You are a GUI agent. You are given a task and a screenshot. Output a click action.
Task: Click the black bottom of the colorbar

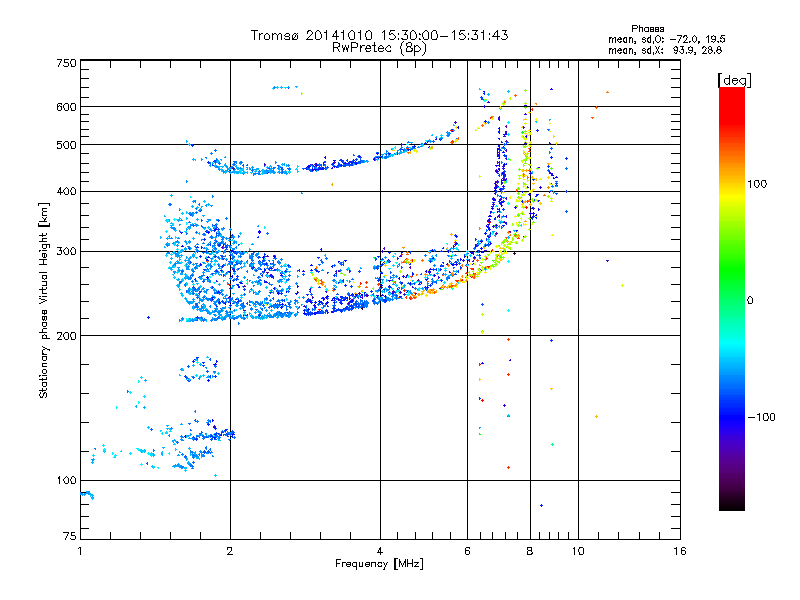pos(732,503)
